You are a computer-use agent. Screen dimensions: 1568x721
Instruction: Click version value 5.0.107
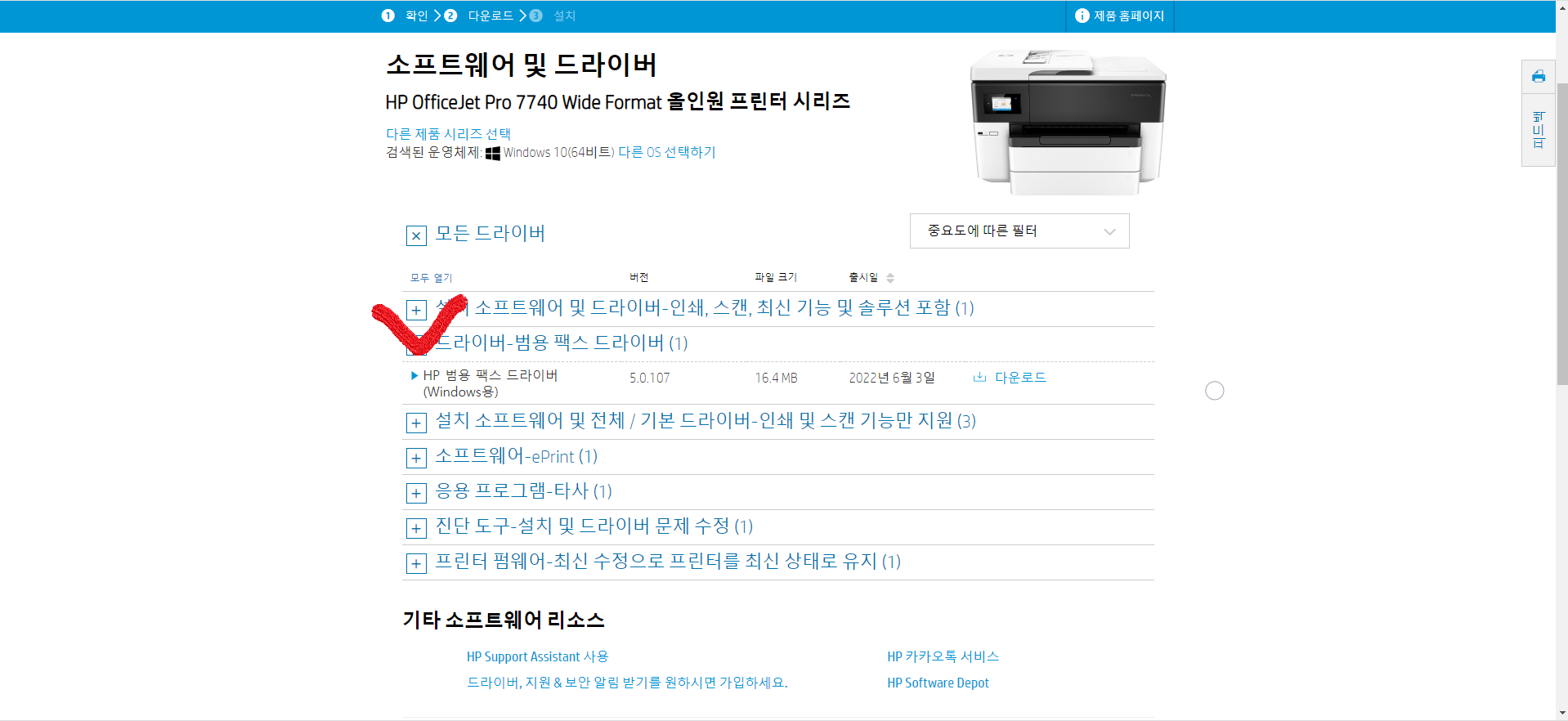(649, 378)
